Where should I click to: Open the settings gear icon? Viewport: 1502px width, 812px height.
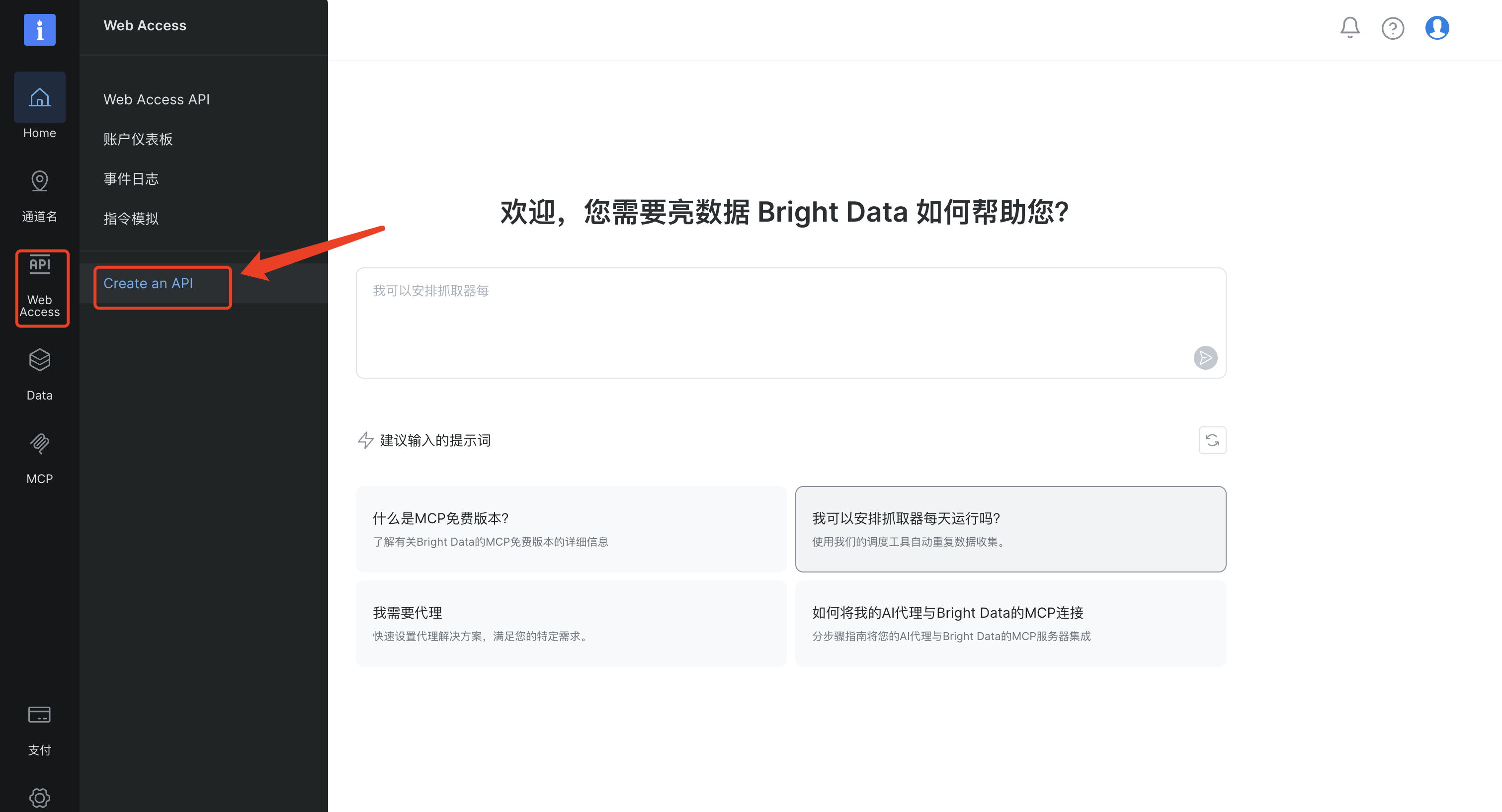point(39,797)
